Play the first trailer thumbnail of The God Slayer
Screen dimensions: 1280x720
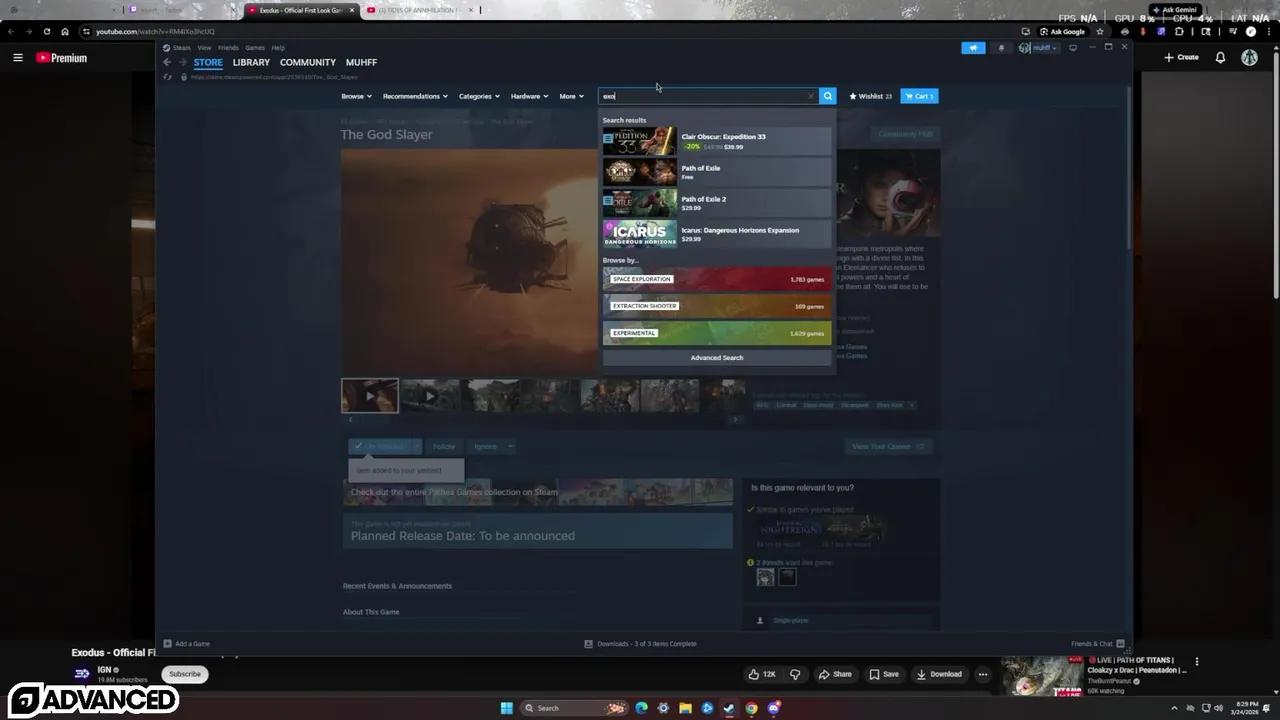(370, 396)
